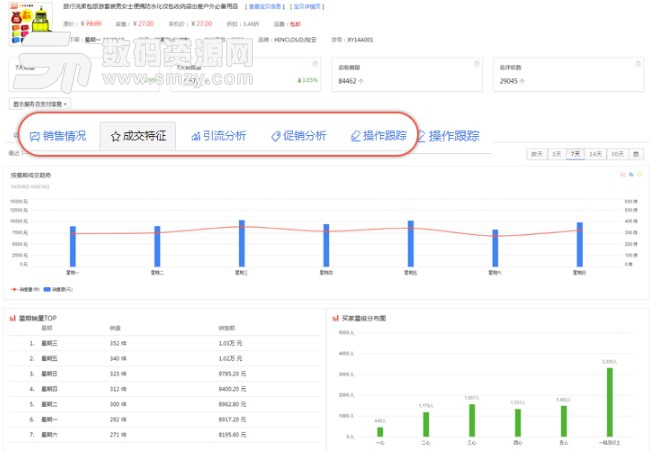654x451 pixels.
Task: Open the calendar date picker icon
Action: click(x=636, y=154)
